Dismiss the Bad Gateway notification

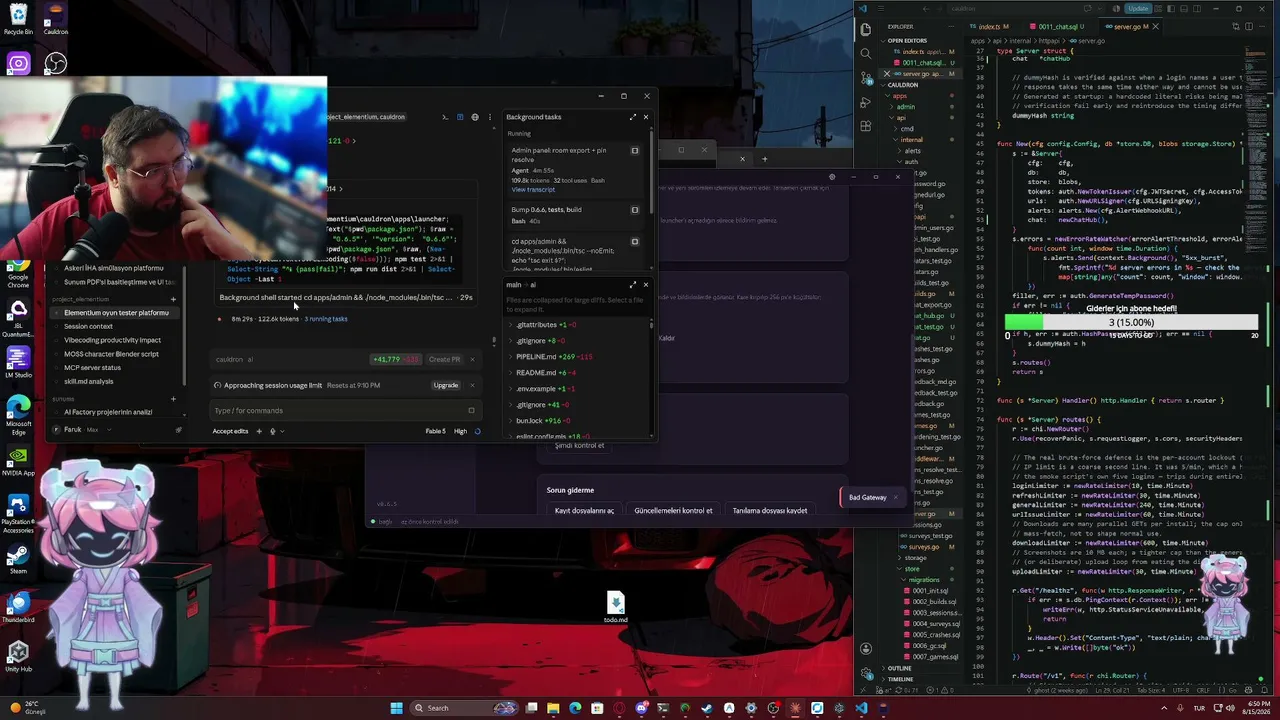point(896,498)
